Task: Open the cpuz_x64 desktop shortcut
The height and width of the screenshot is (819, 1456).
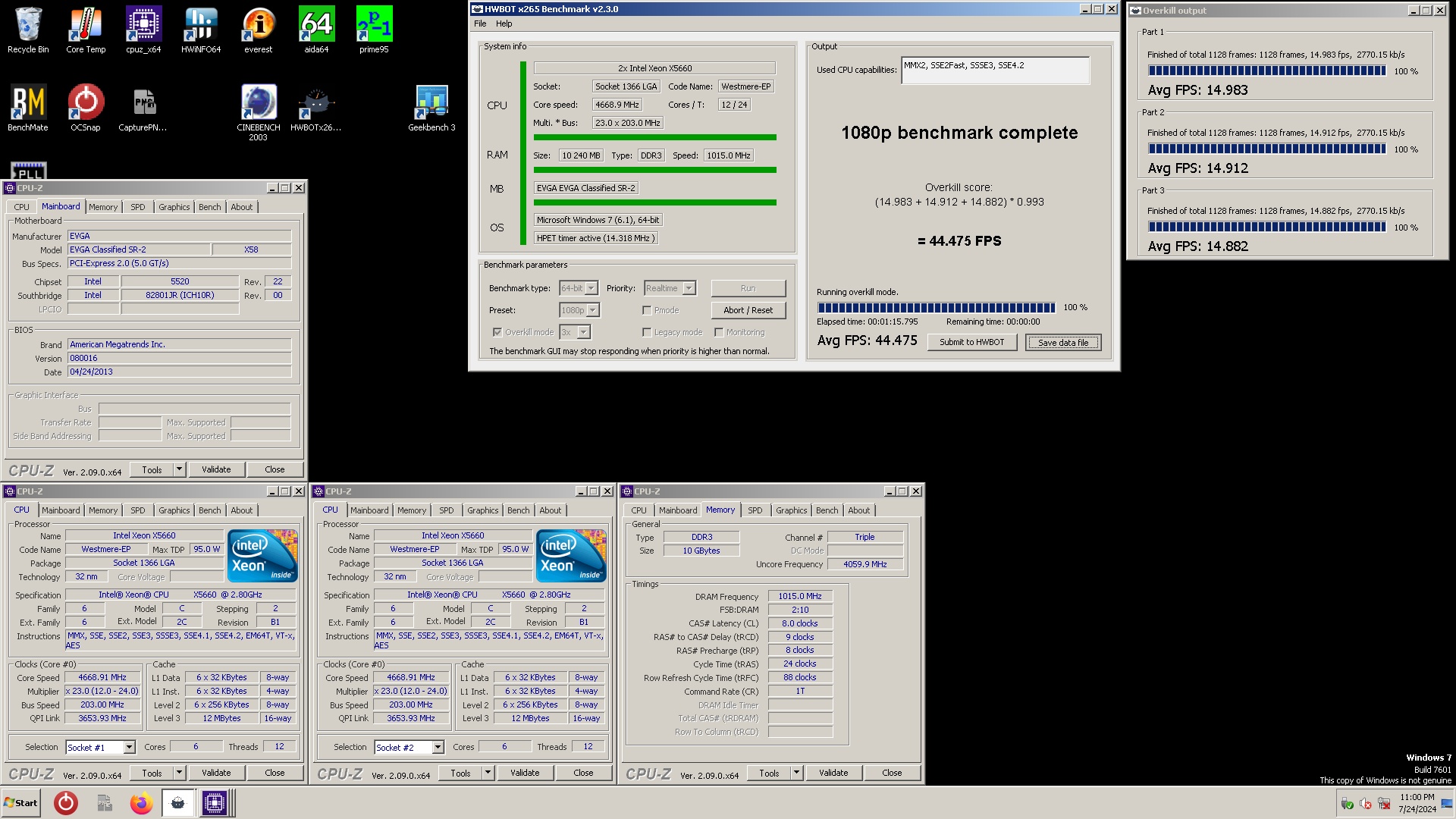Action: click(143, 30)
